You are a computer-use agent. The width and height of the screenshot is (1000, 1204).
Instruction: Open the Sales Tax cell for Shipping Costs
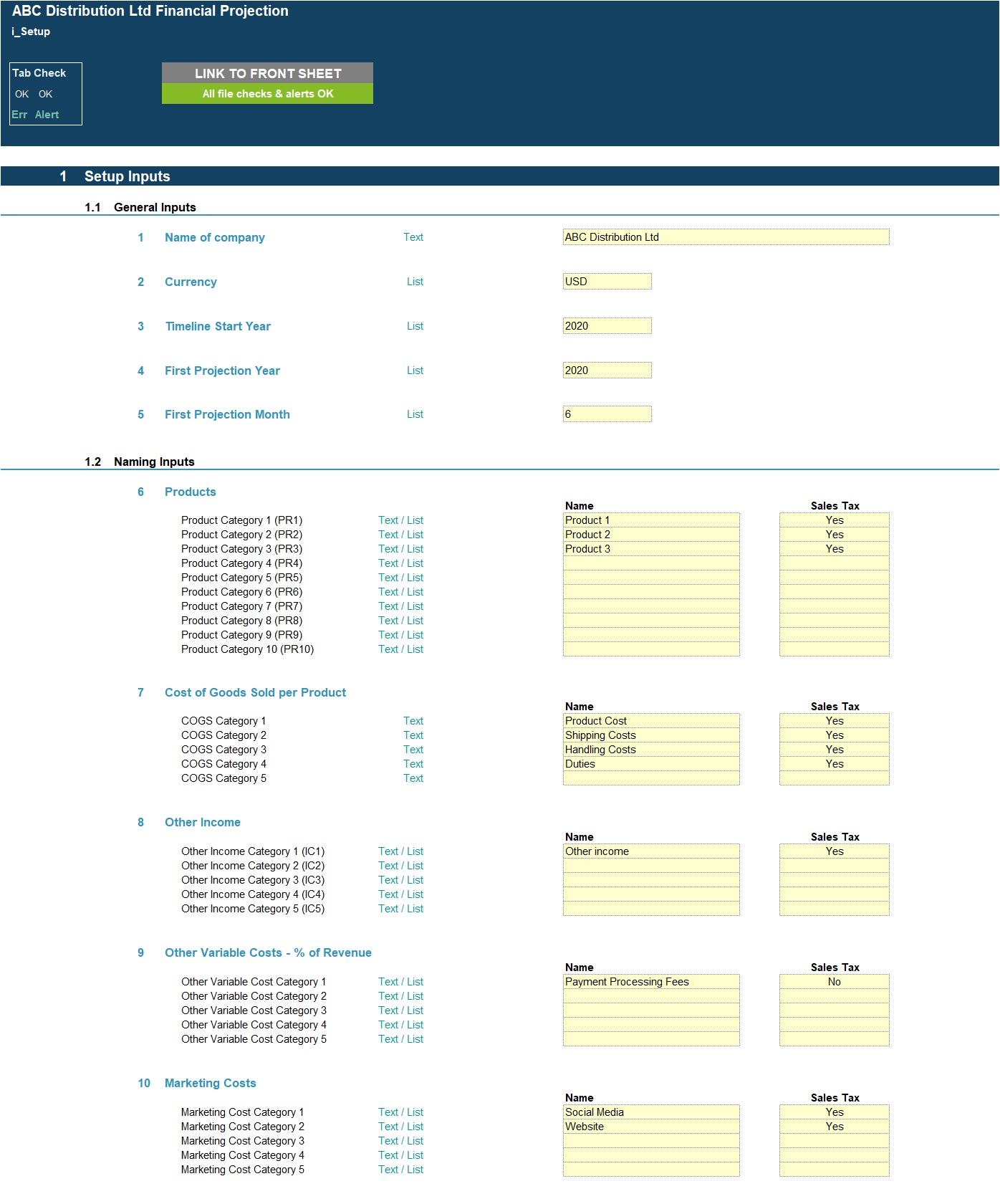click(x=835, y=735)
